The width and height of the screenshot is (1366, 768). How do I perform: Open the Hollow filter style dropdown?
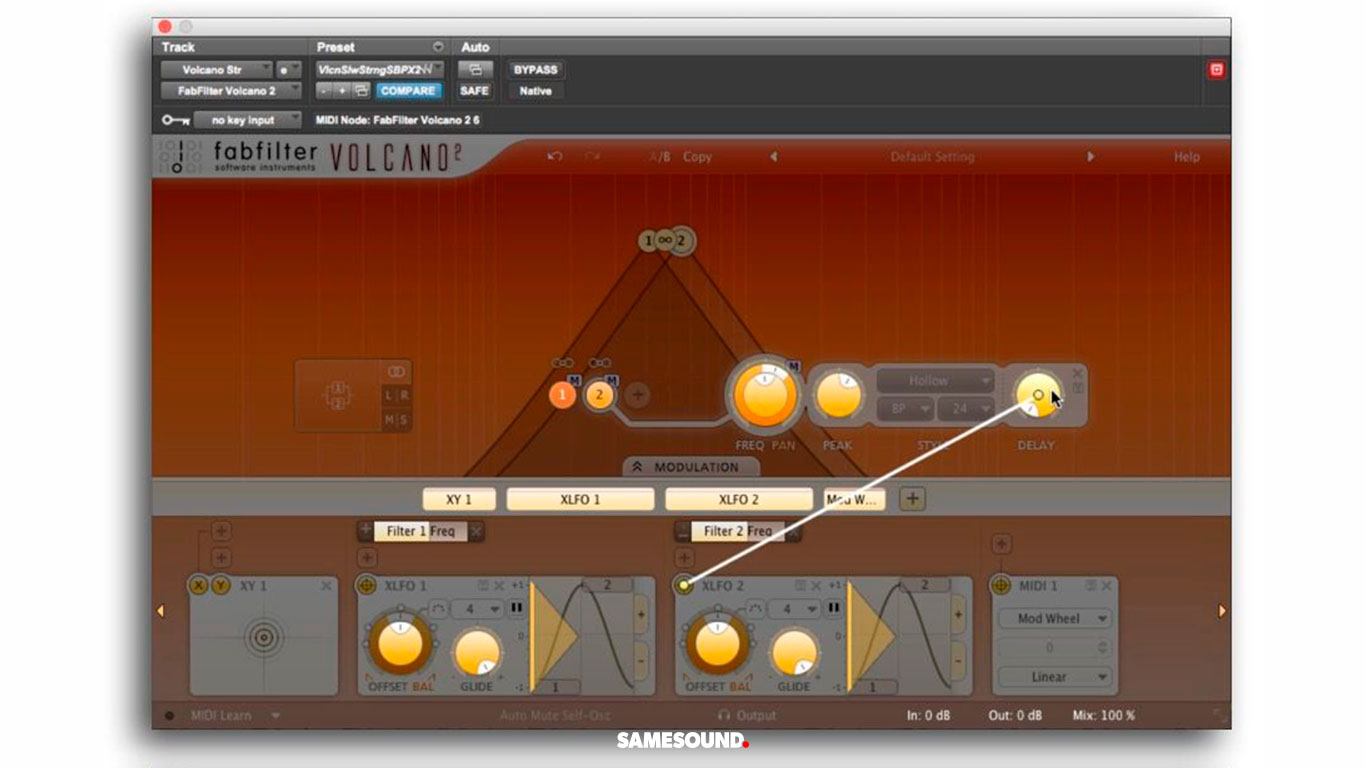click(936, 381)
